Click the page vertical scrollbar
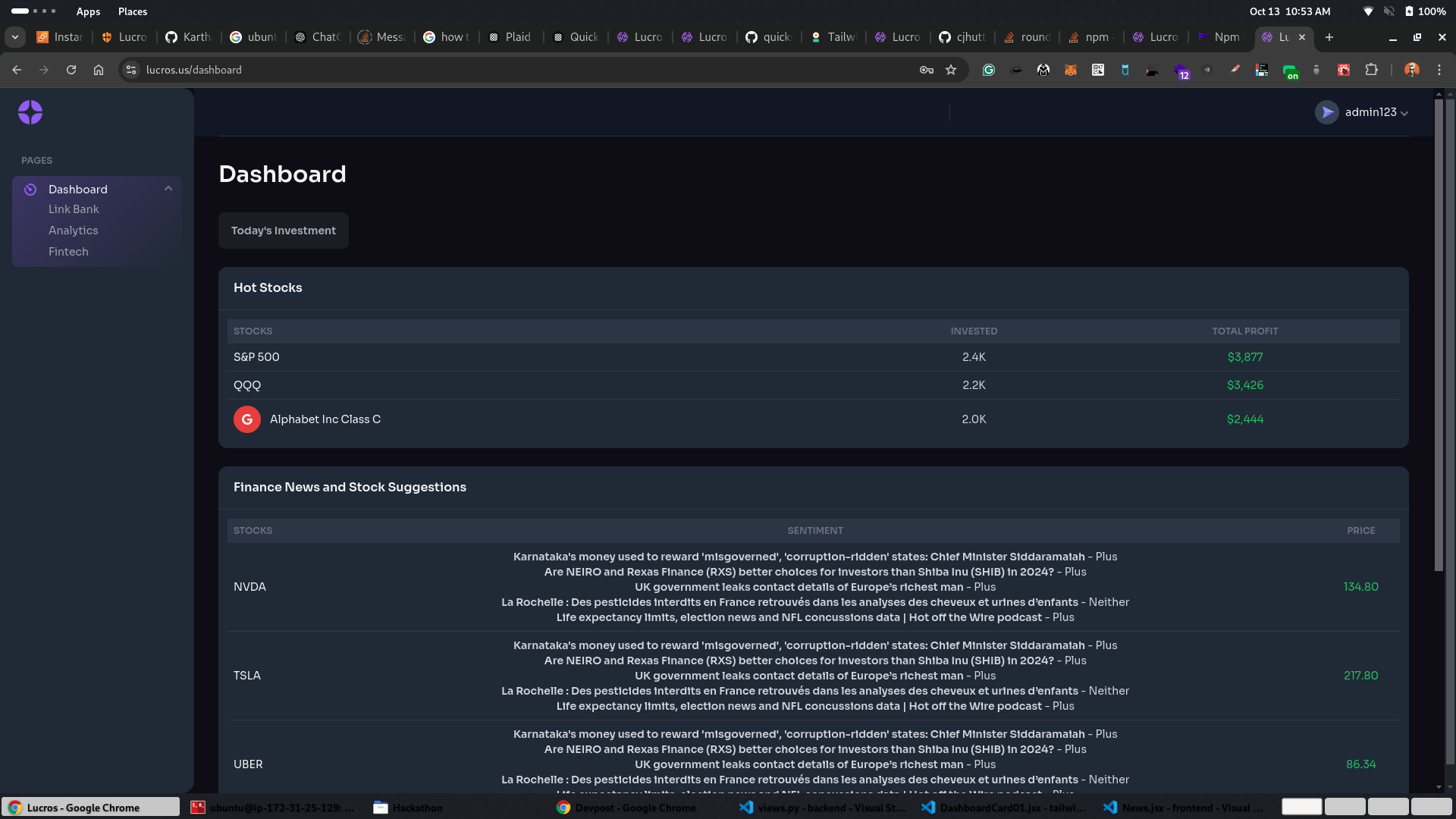Image resolution: width=1456 pixels, height=819 pixels. point(1439,334)
